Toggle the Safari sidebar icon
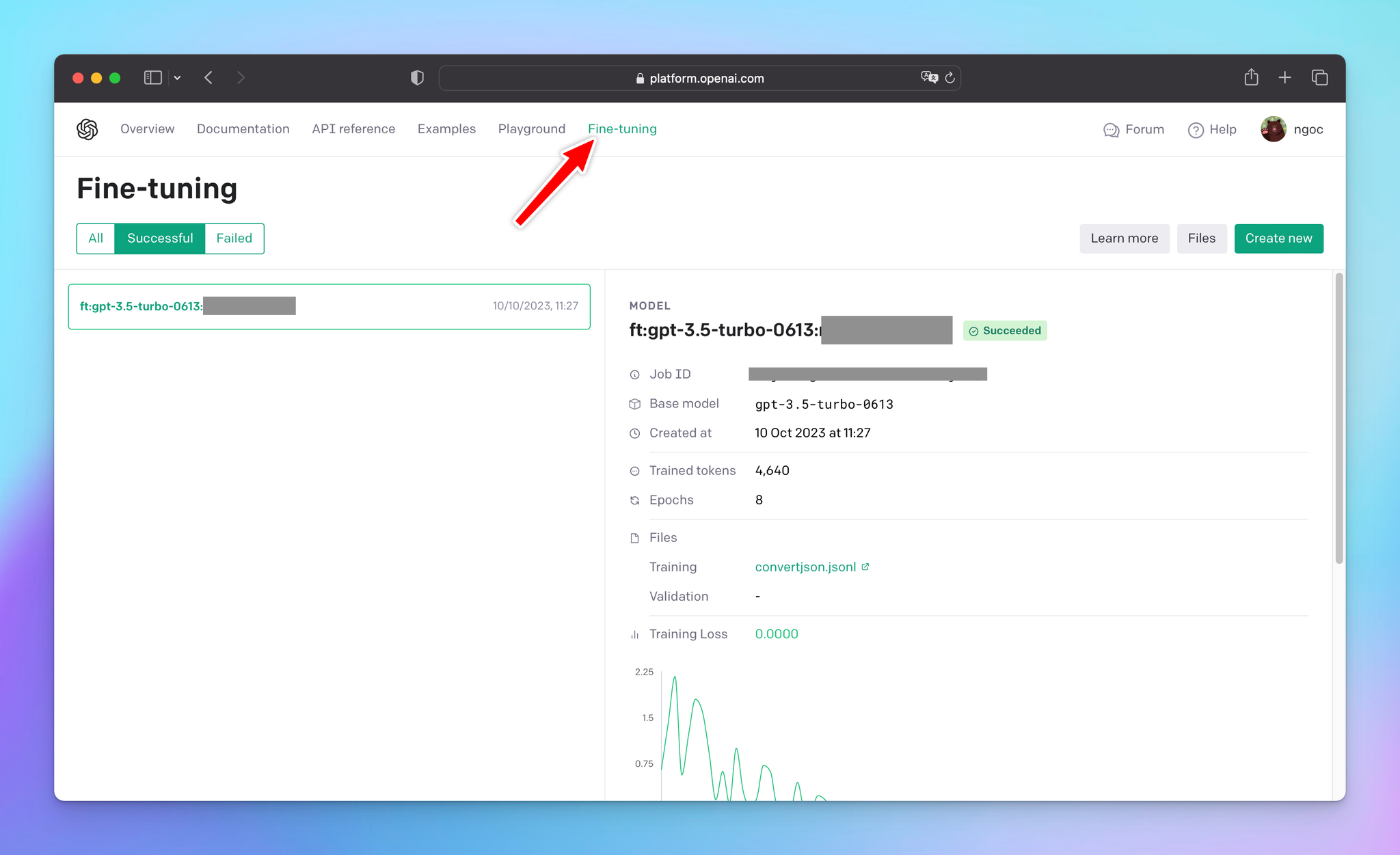Image resolution: width=1400 pixels, height=855 pixels. pyautogui.click(x=152, y=78)
